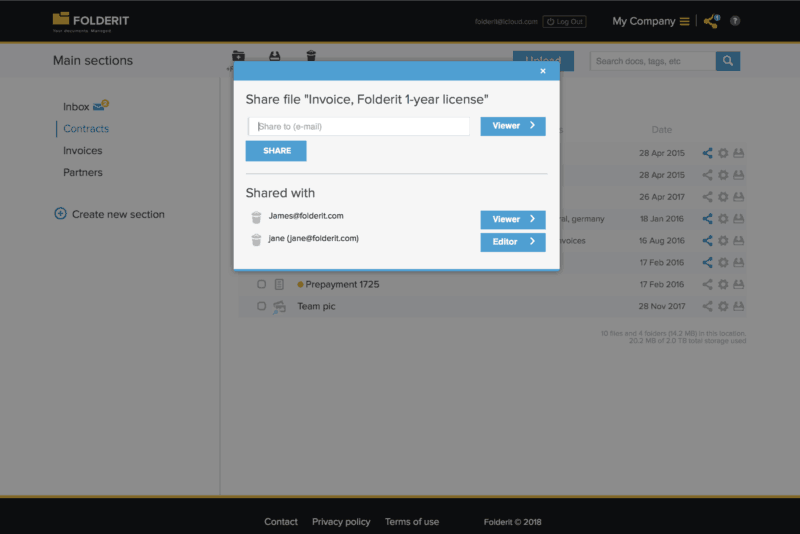
Task: Open the My Company hamburger menu
Action: coord(685,21)
